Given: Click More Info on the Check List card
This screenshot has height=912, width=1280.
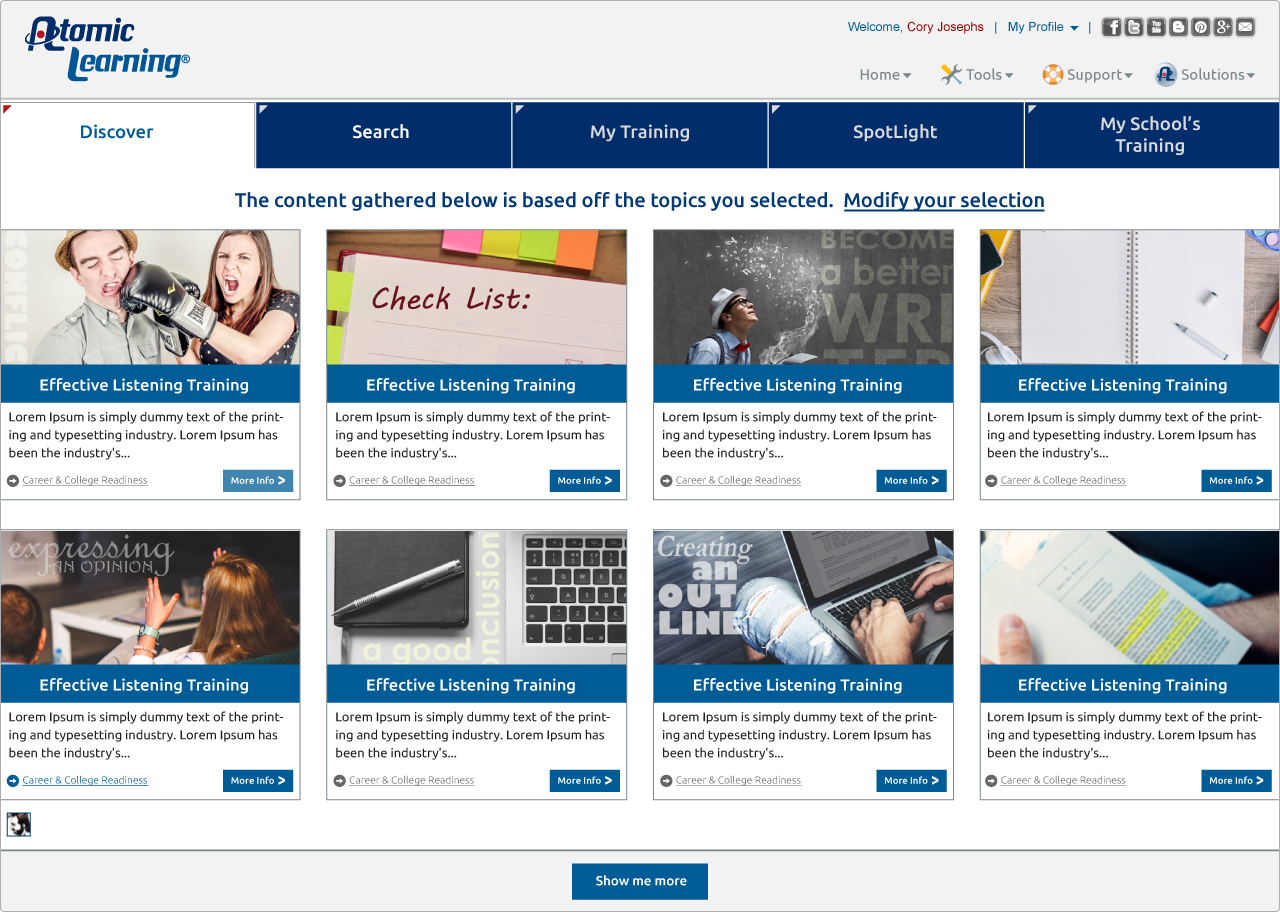Looking at the screenshot, I should point(584,481).
